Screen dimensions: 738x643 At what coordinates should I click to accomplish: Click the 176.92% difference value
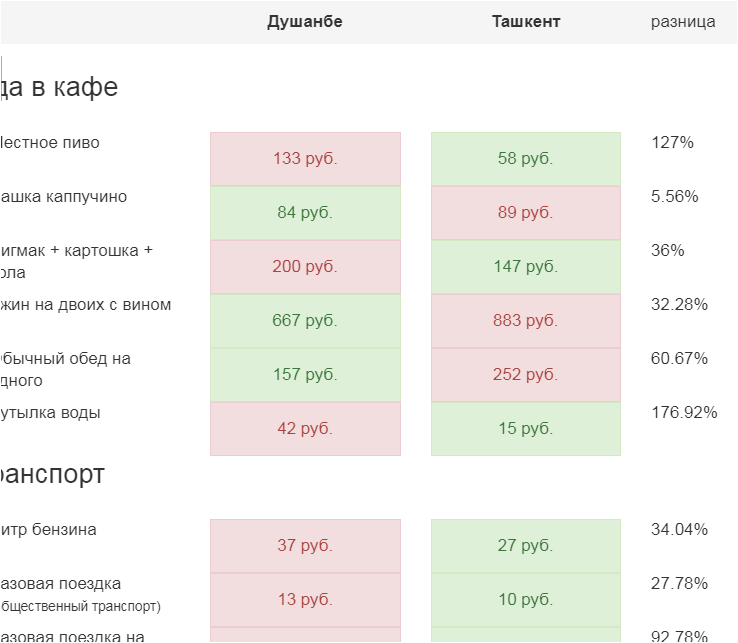[684, 413]
